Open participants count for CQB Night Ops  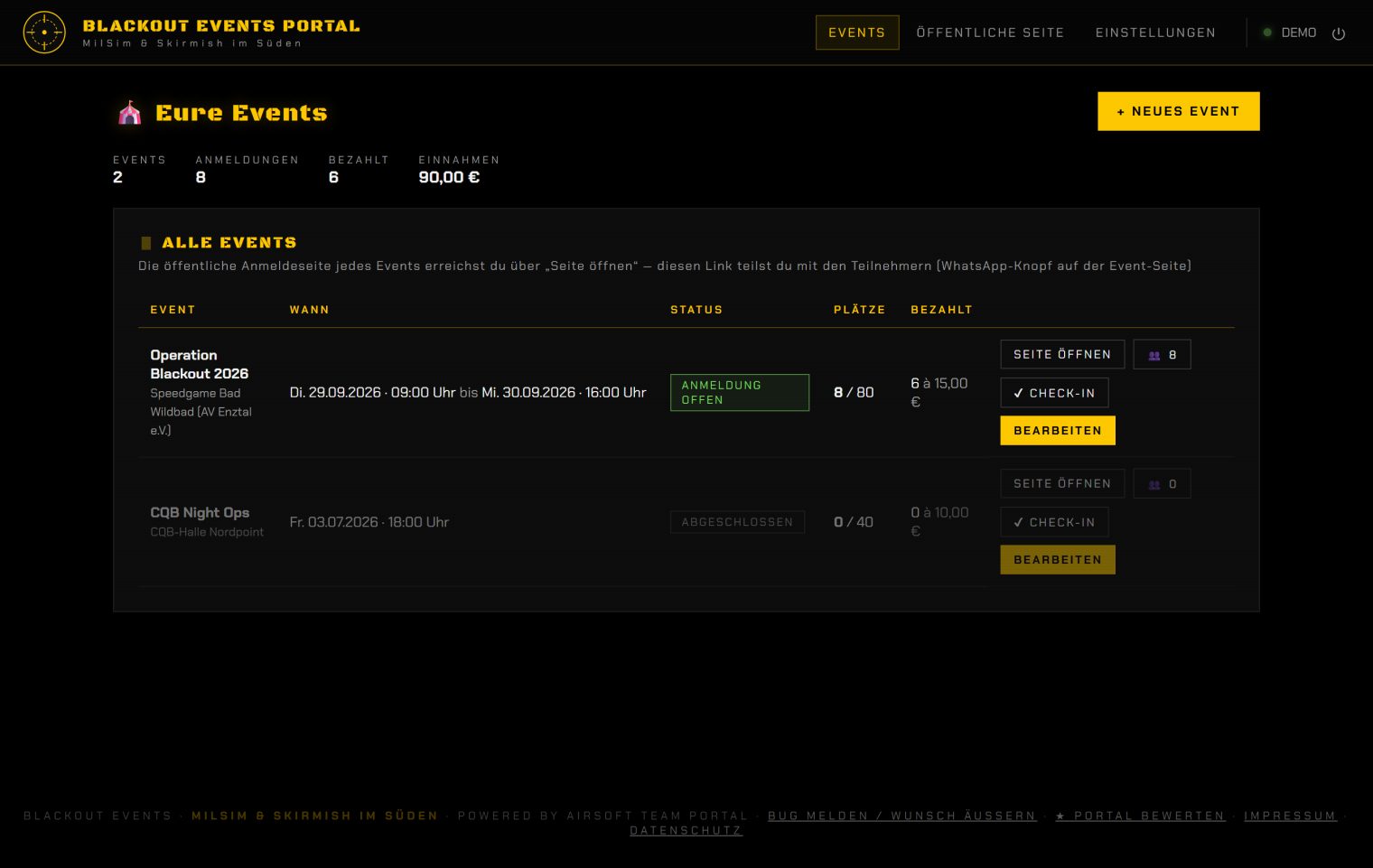(1162, 484)
